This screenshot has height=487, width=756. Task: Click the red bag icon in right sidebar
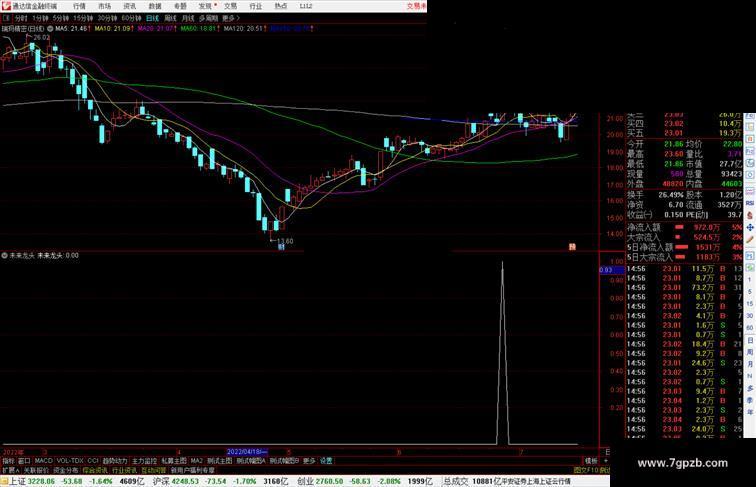[750, 216]
